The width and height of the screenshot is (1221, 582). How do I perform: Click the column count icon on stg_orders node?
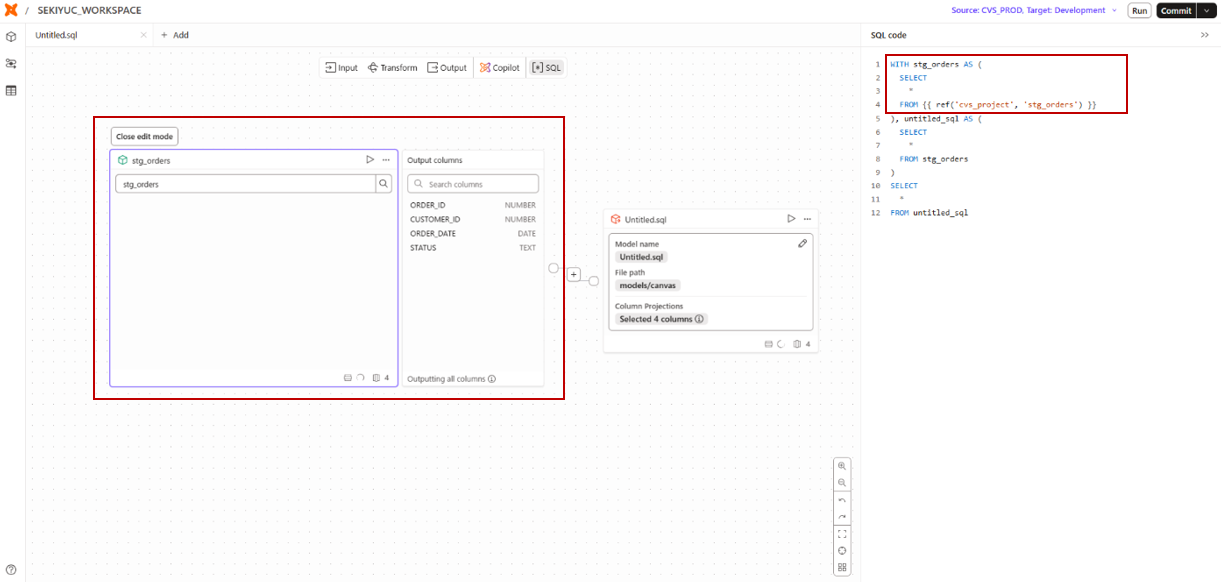(x=376, y=378)
